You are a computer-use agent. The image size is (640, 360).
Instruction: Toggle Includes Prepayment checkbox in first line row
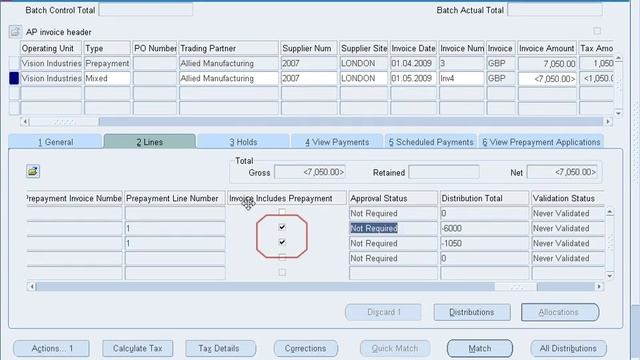coord(282,212)
